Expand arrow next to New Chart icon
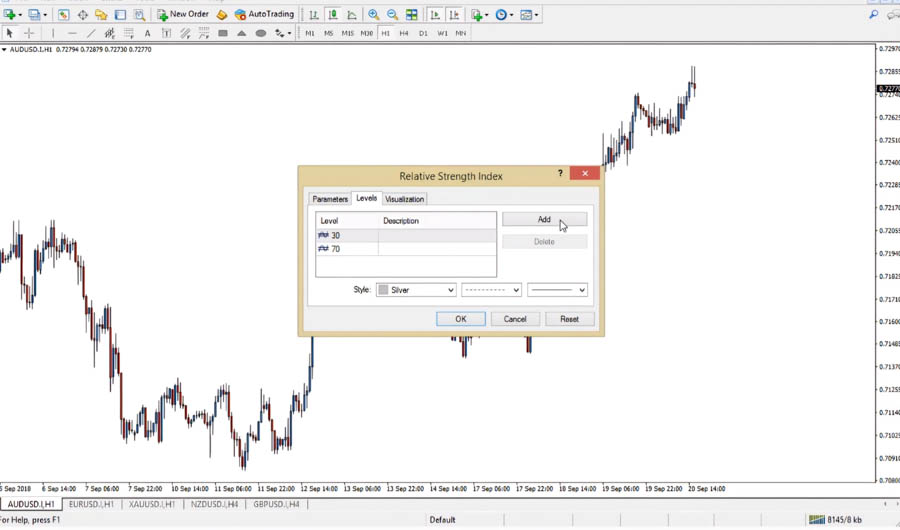 20,14
